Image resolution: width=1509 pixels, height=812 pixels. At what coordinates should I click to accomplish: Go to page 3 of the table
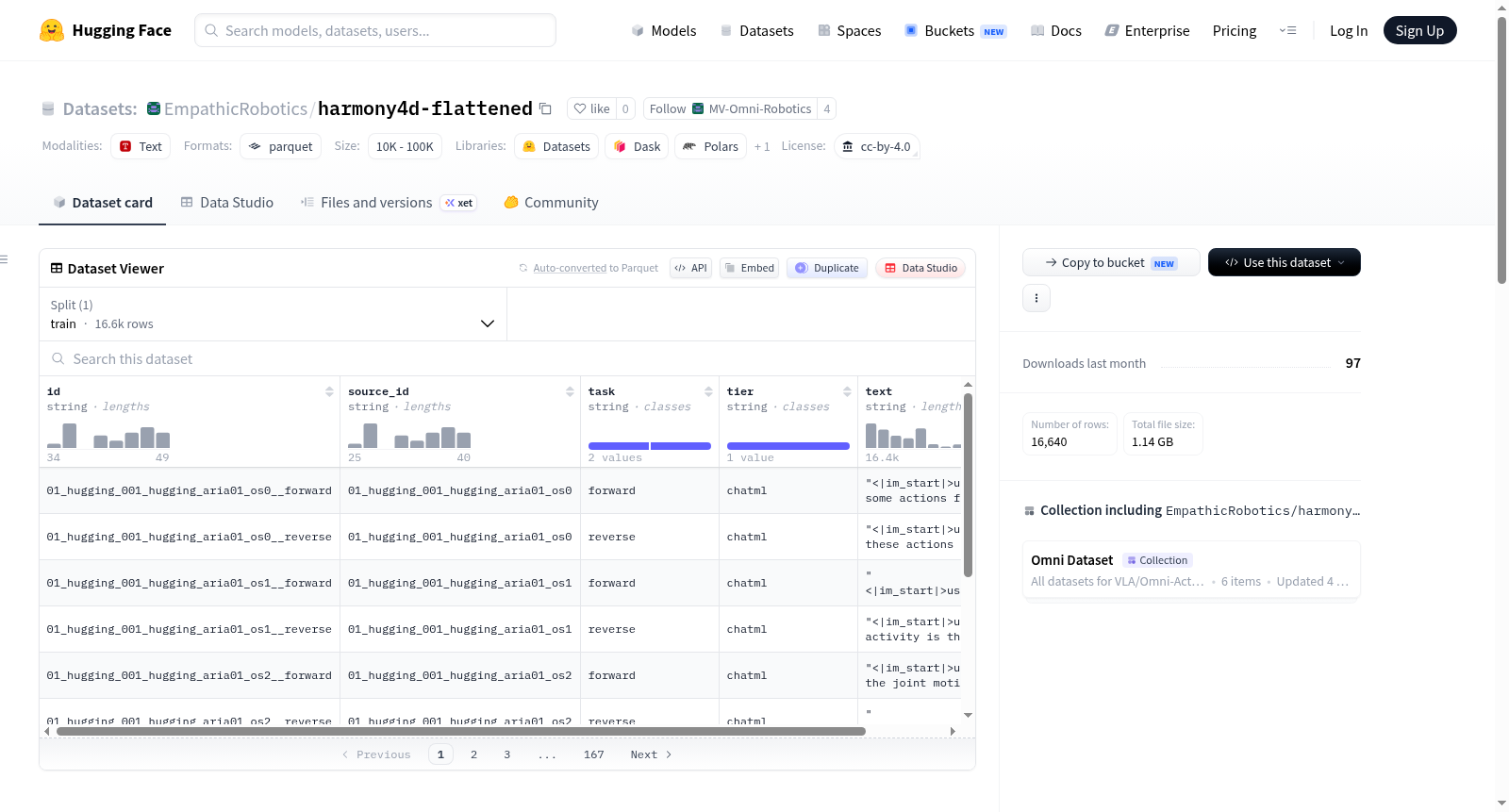point(506,754)
